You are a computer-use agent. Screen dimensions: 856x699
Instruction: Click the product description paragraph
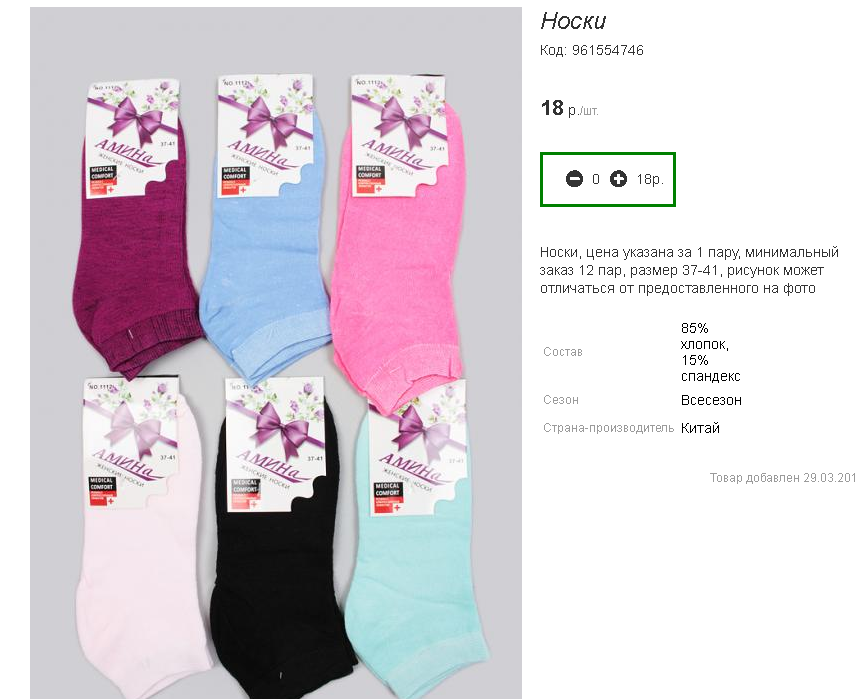pyautogui.click(x=689, y=270)
